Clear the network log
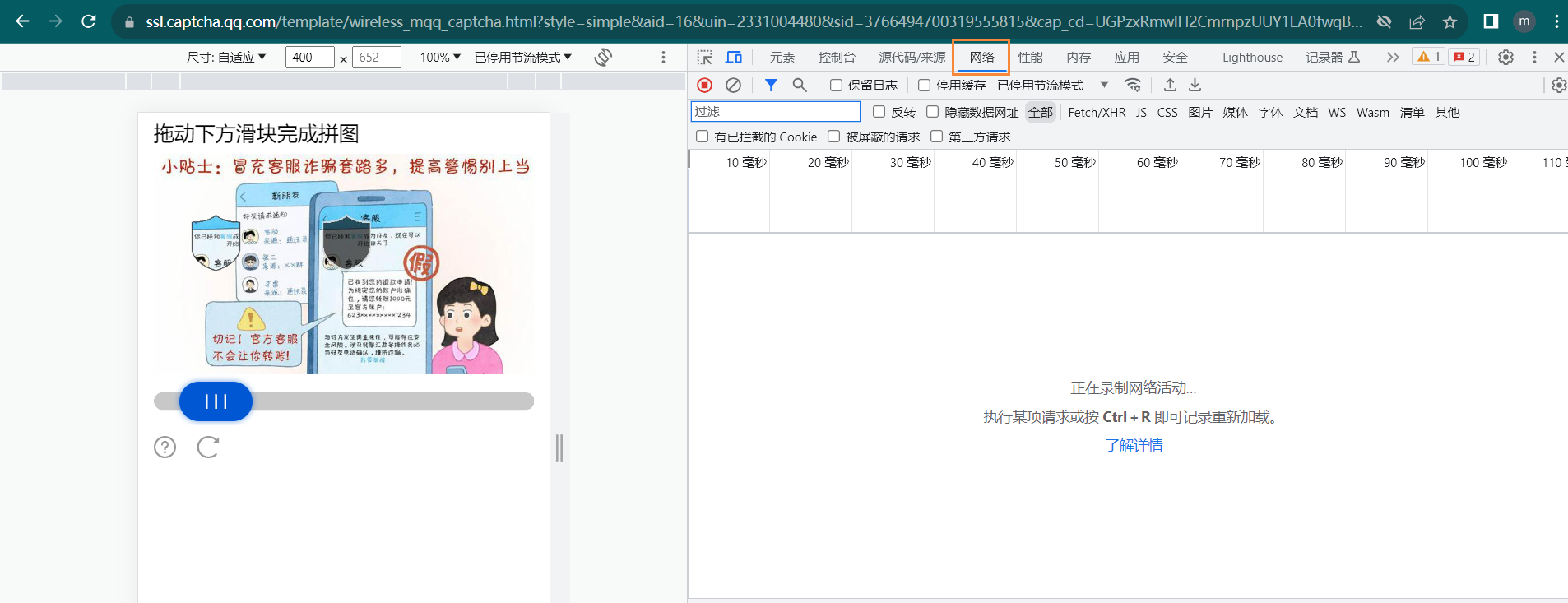Viewport: 1568px width, 603px height. (x=733, y=85)
